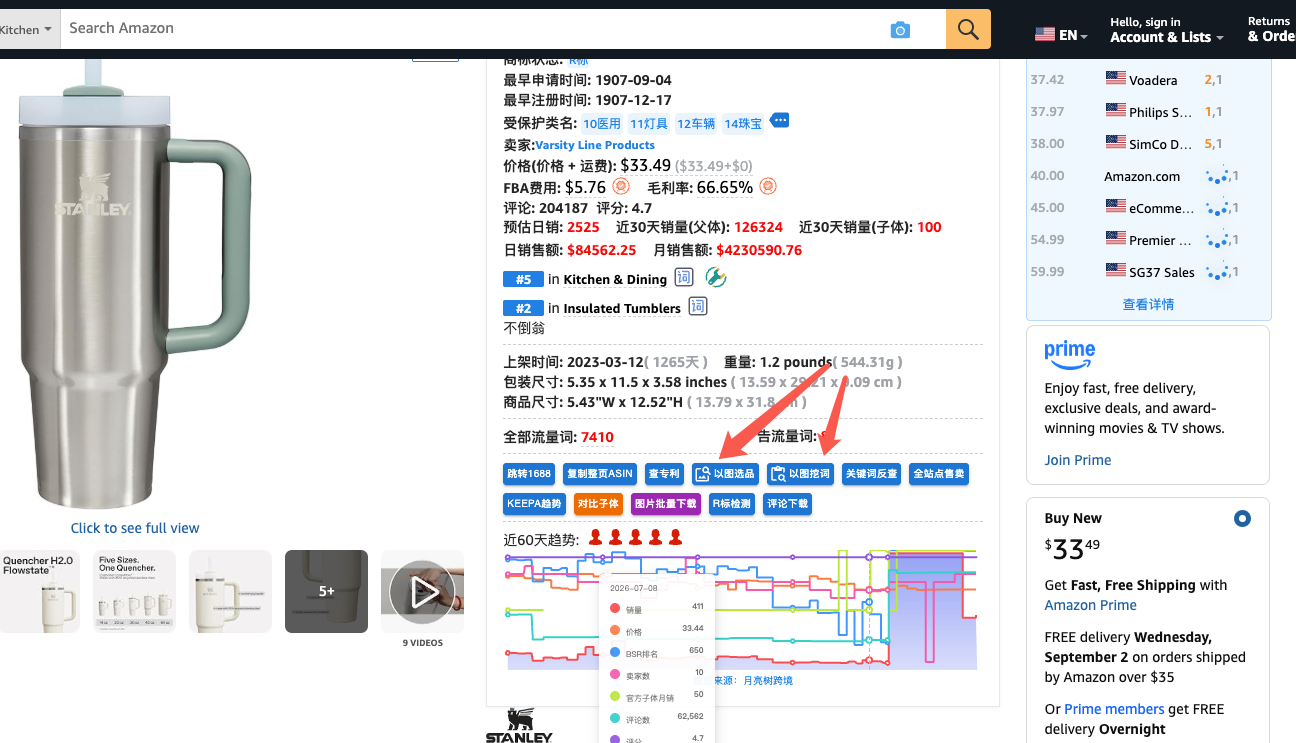
Task: Click the Prime logo in the sidebar
Action: (1070, 353)
